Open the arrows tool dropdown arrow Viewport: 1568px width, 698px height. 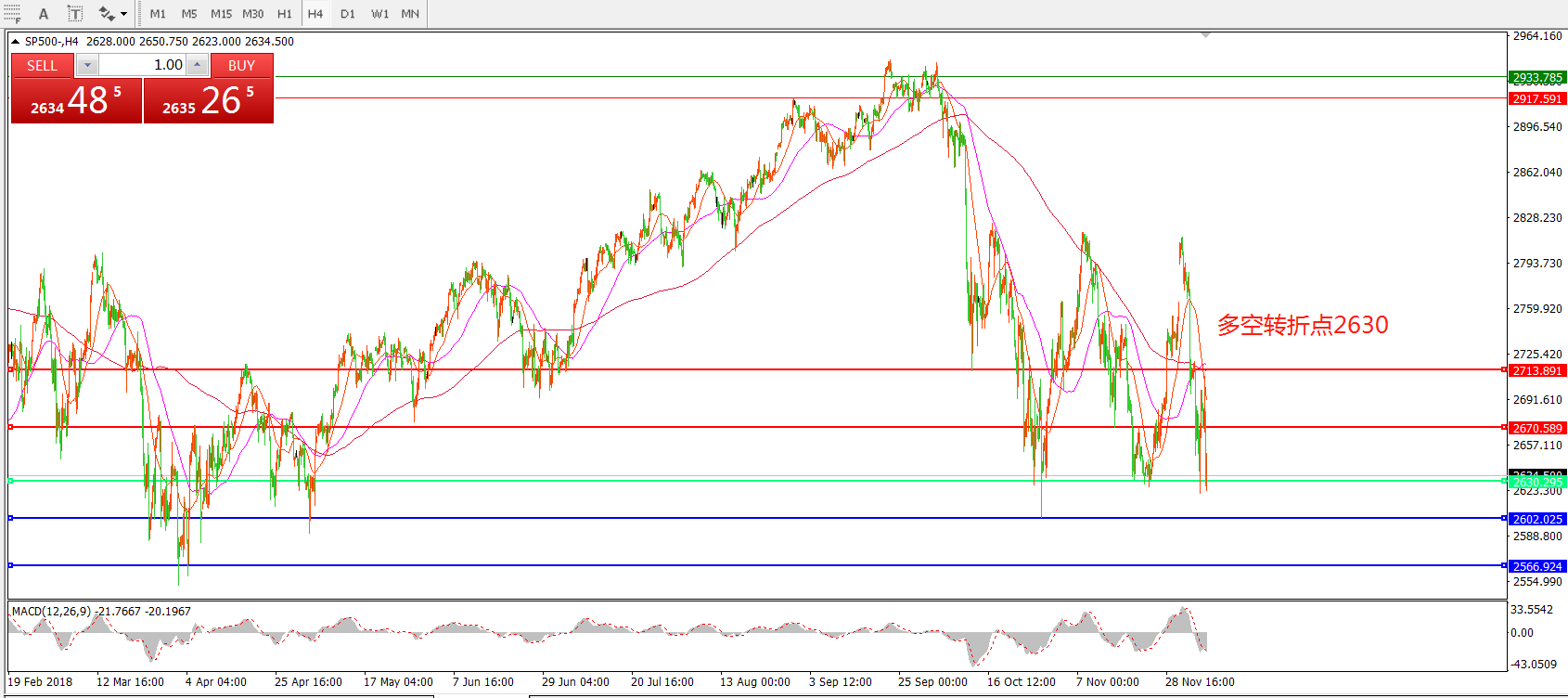tap(124, 14)
